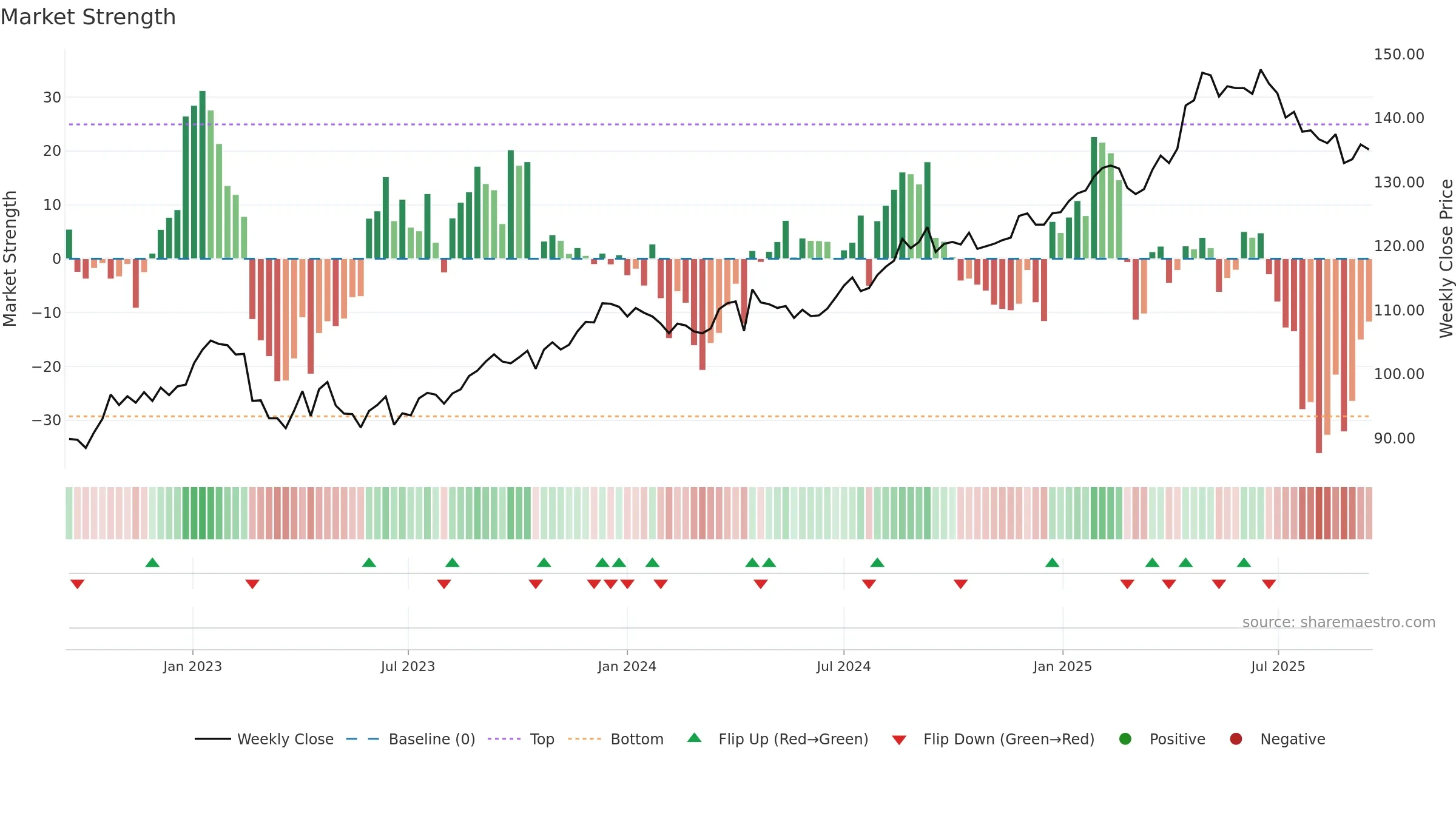The height and width of the screenshot is (819, 1456).
Task: Click the Jul 2024 x-axis label
Action: pyautogui.click(x=843, y=667)
